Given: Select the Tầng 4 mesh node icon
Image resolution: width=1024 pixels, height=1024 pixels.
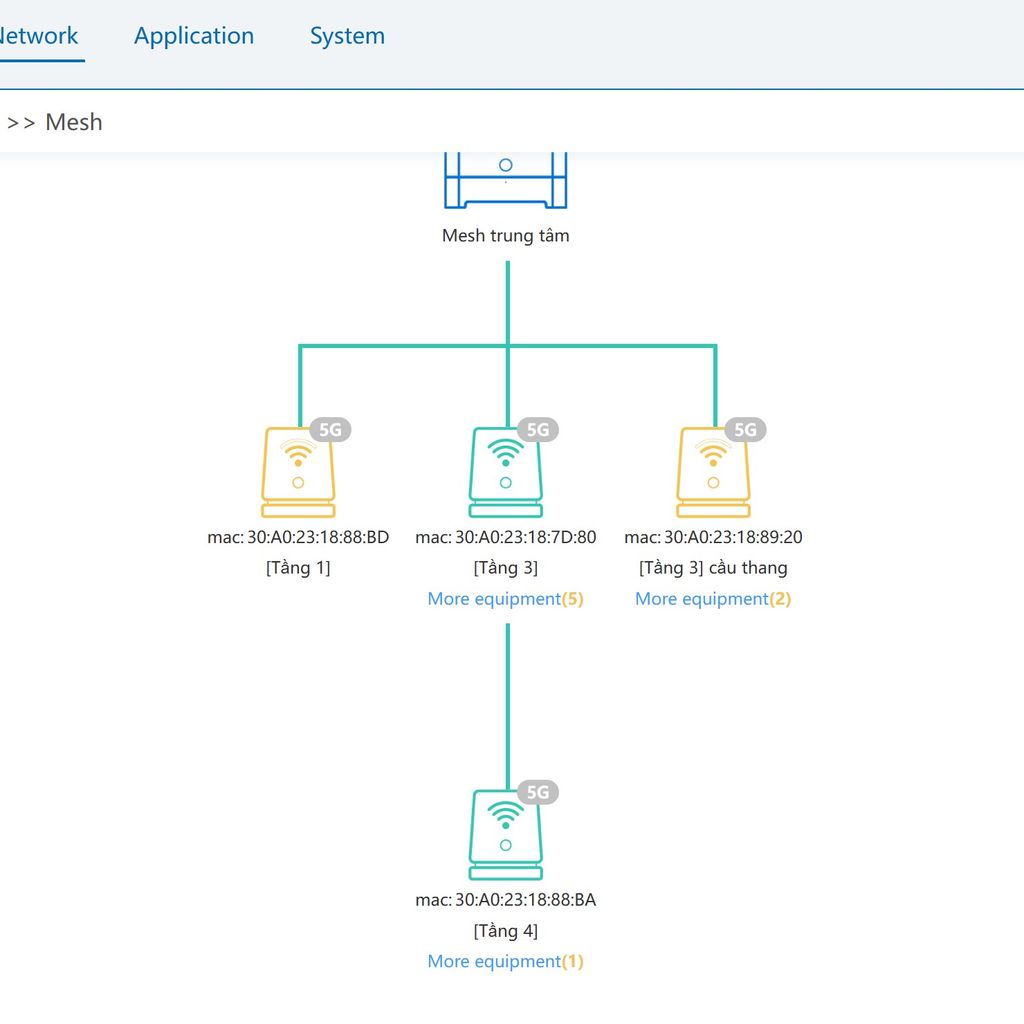Looking at the screenshot, I should pos(506,835).
